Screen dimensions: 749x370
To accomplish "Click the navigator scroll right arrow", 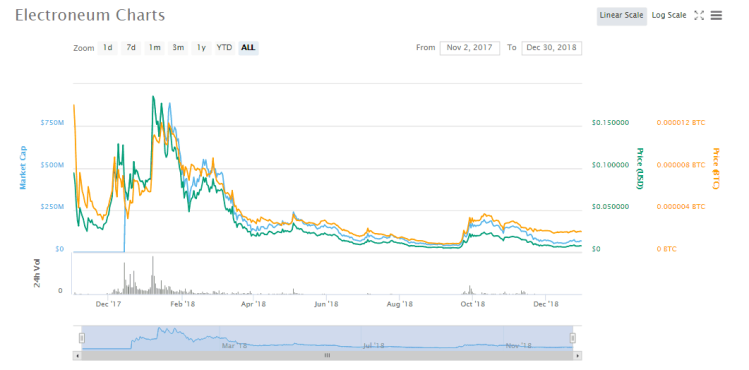I will 578,356.
